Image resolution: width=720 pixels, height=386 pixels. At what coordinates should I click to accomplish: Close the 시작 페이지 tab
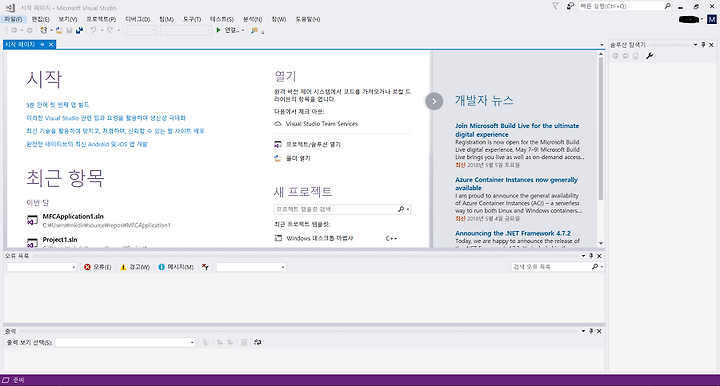click(51, 45)
